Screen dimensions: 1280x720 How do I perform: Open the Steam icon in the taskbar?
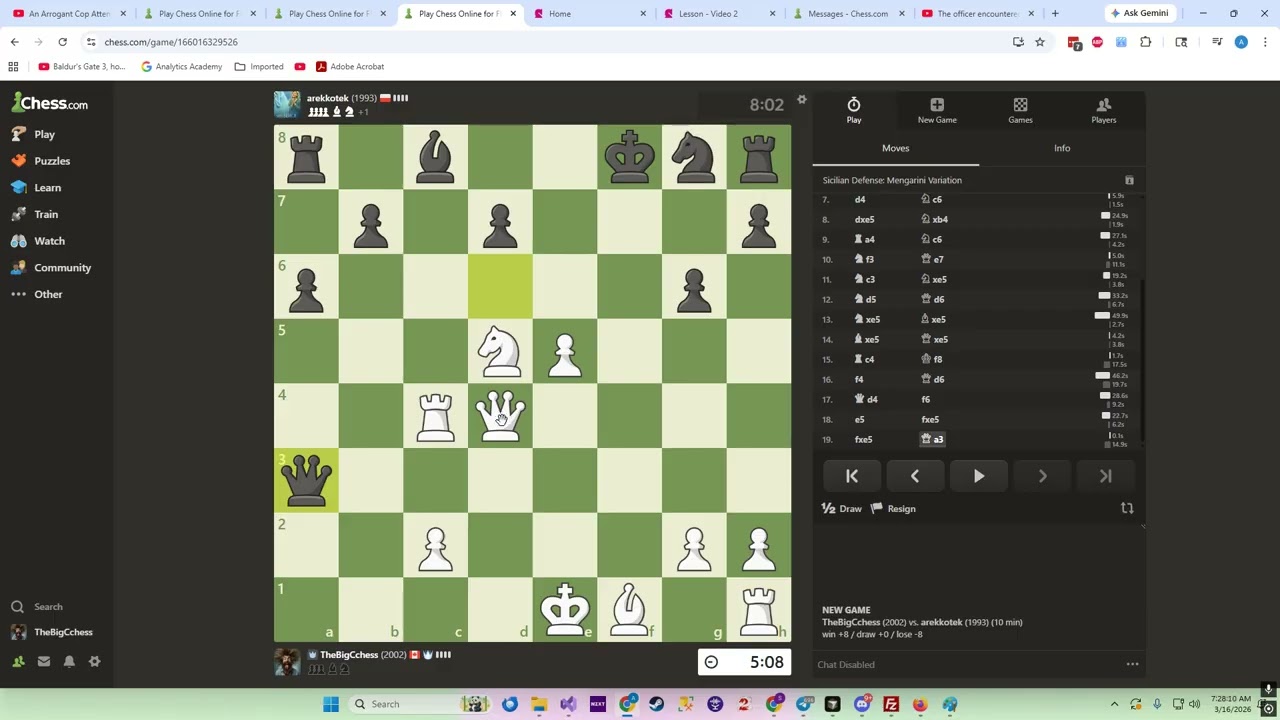click(656, 704)
